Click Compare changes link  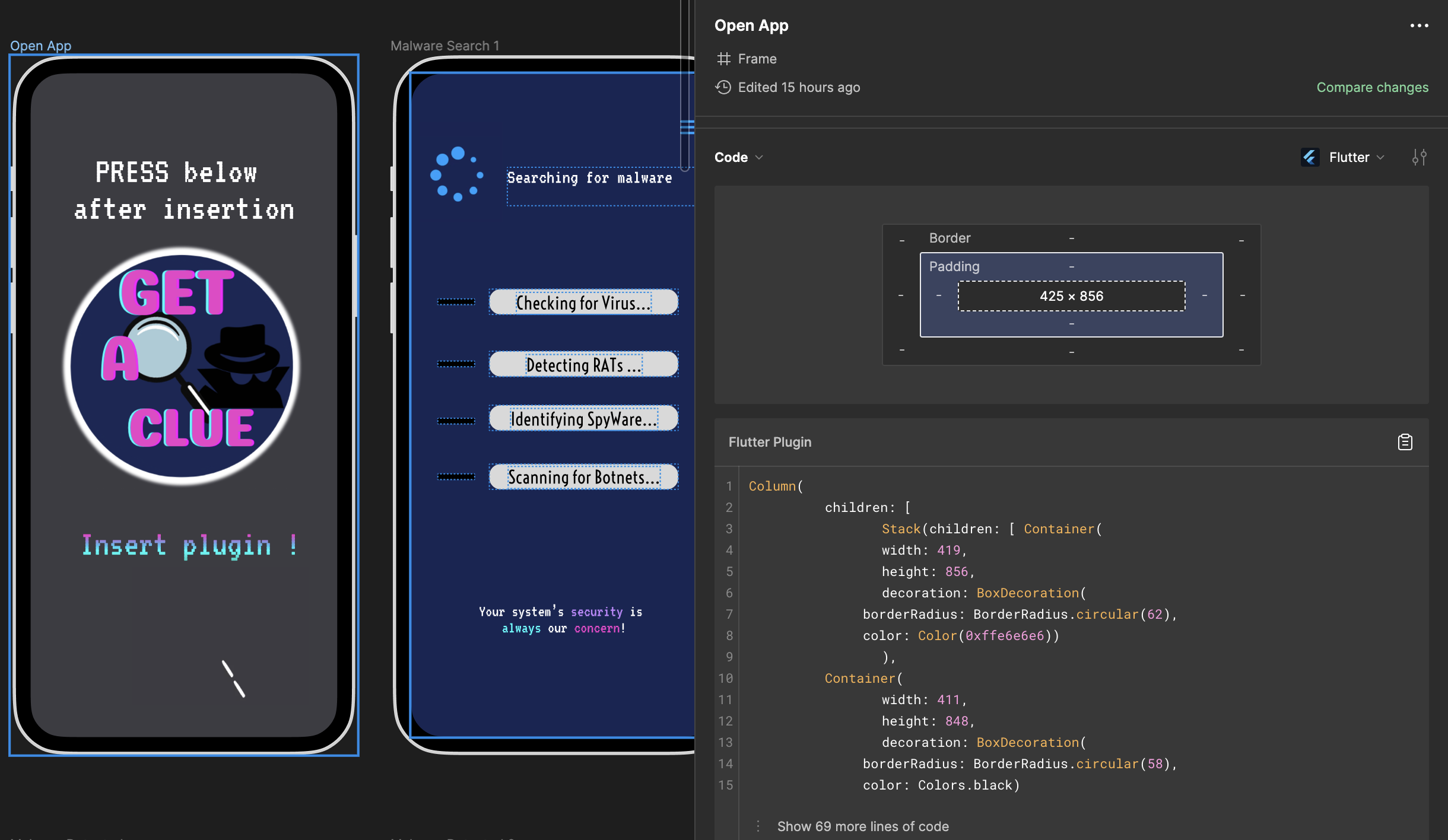[x=1372, y=87]
